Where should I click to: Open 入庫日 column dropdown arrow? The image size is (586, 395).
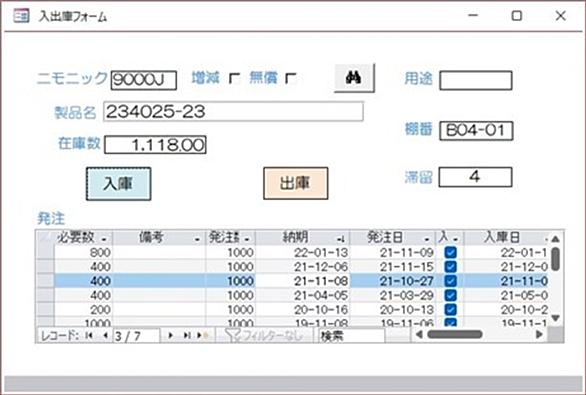(546, 239)
